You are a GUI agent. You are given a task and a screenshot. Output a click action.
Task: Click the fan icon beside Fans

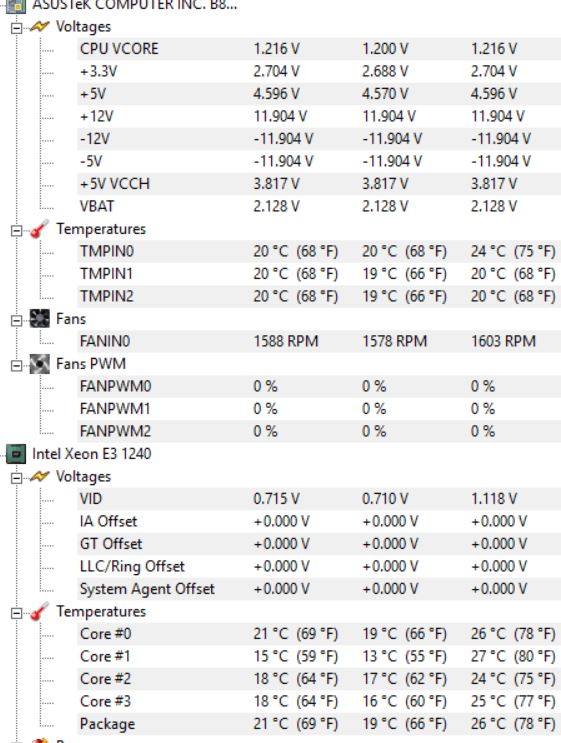tap(39, 318)
